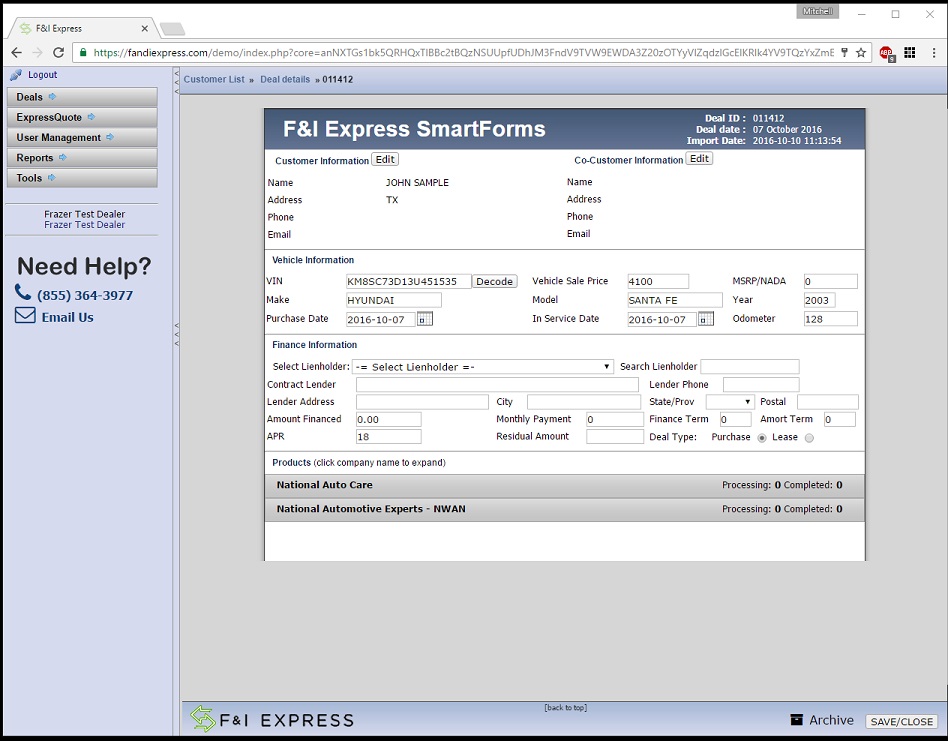Click the envelope email icon
Viewport: 948px width, 741px height.
(x=25, y=315)
